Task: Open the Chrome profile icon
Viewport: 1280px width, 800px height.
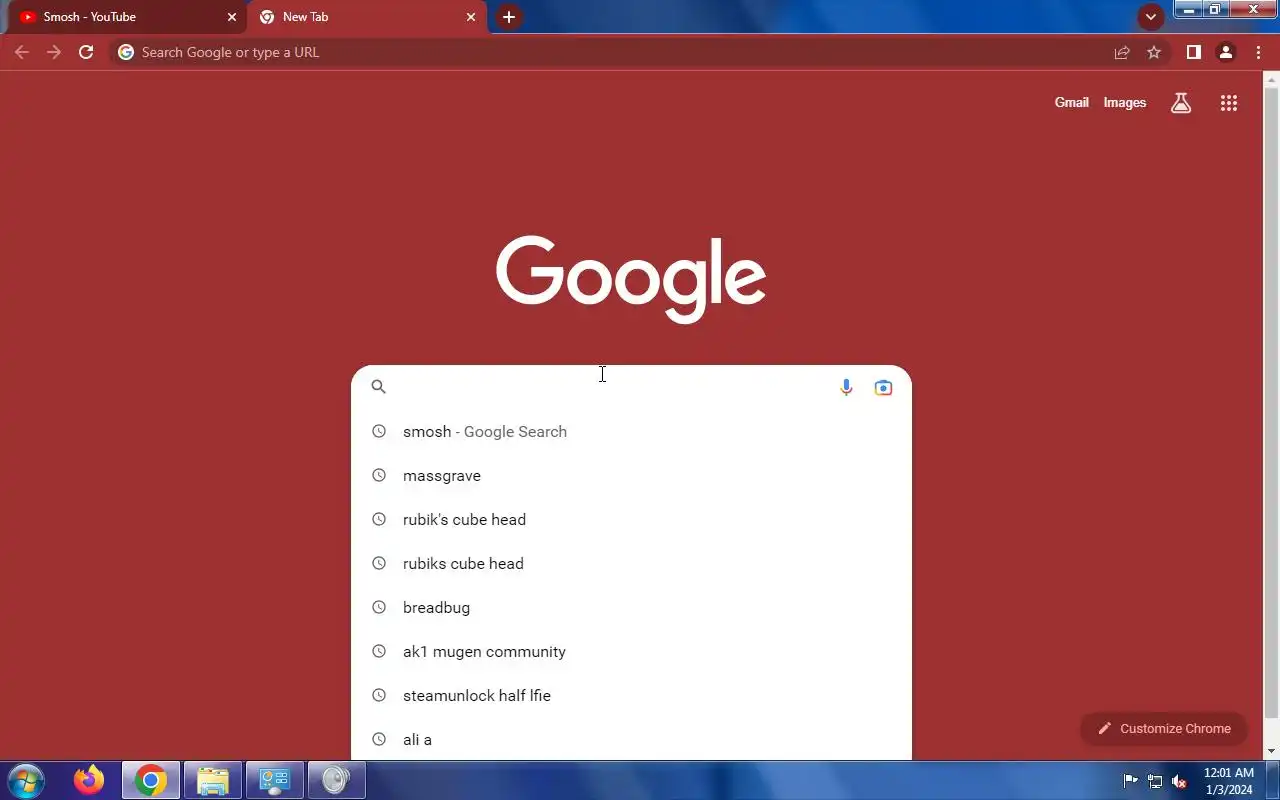Action: [x=1225, y=52]
